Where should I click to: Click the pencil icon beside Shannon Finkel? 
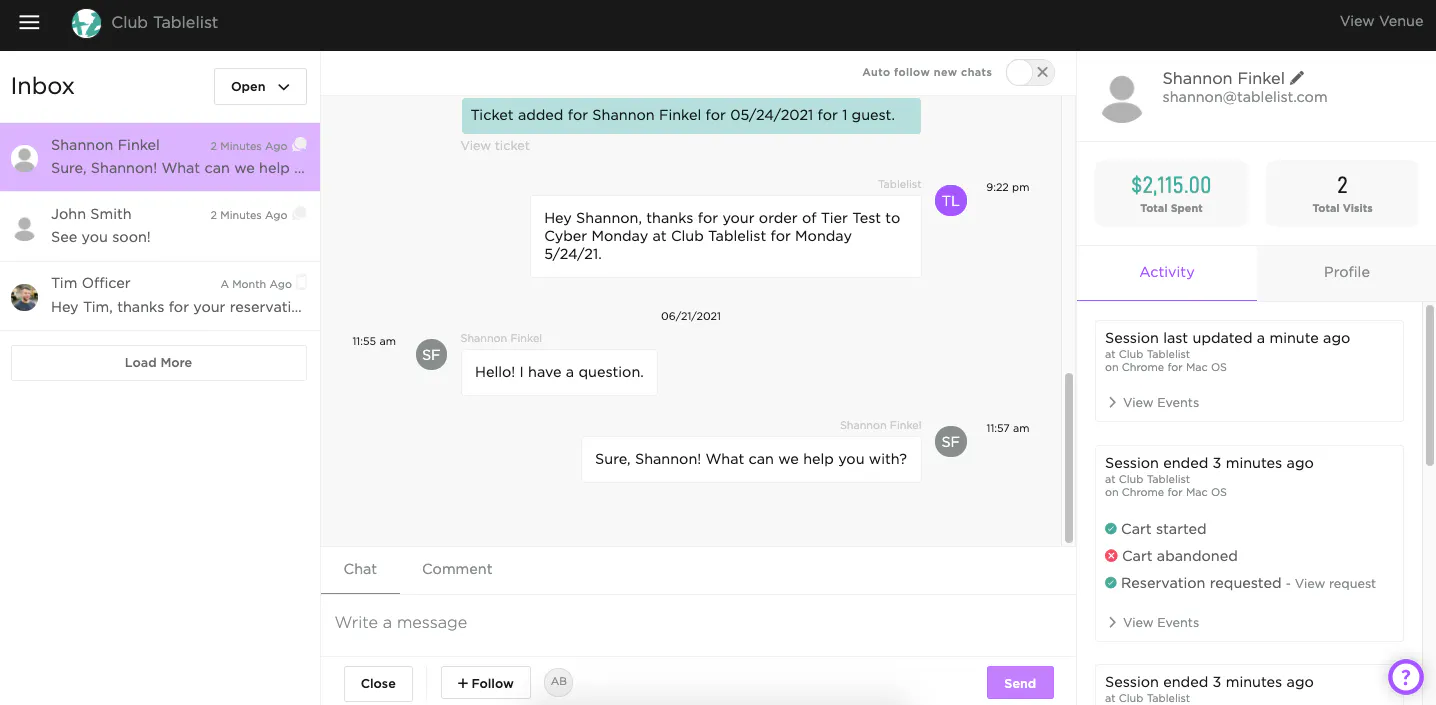point(1297,78)
